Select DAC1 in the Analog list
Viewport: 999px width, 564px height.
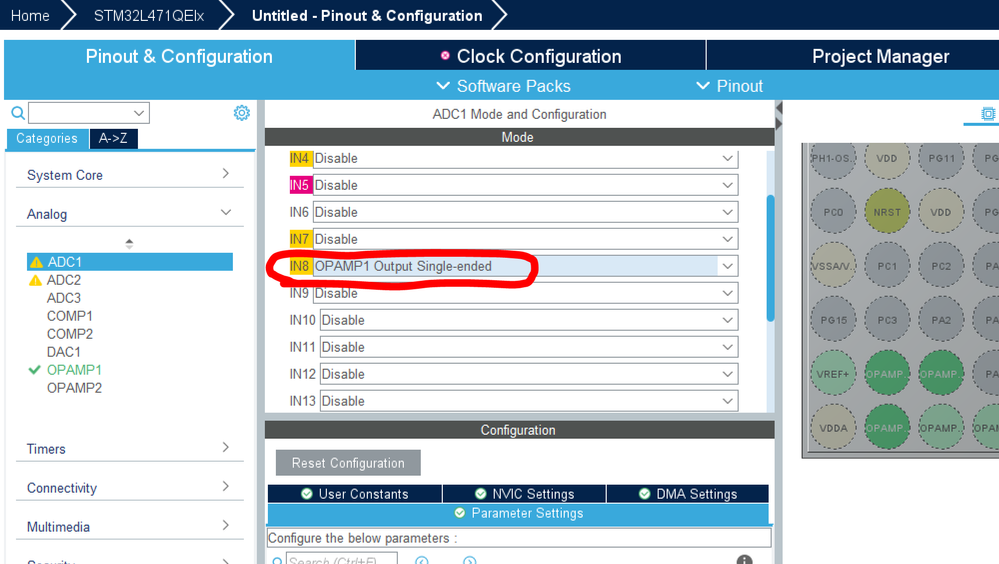click(x=64, y=352)
